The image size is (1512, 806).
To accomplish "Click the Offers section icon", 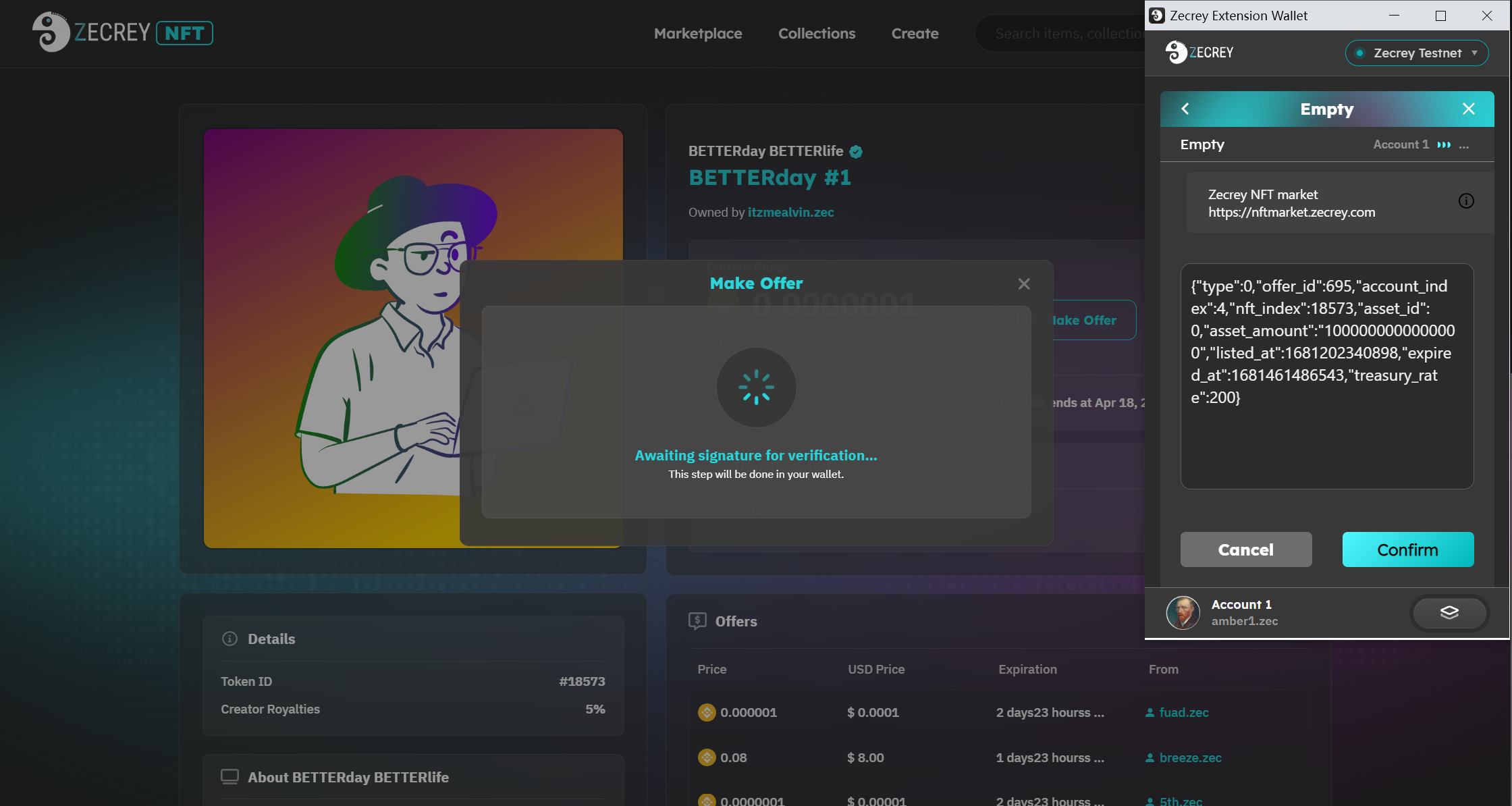I will tap(697, 621).
